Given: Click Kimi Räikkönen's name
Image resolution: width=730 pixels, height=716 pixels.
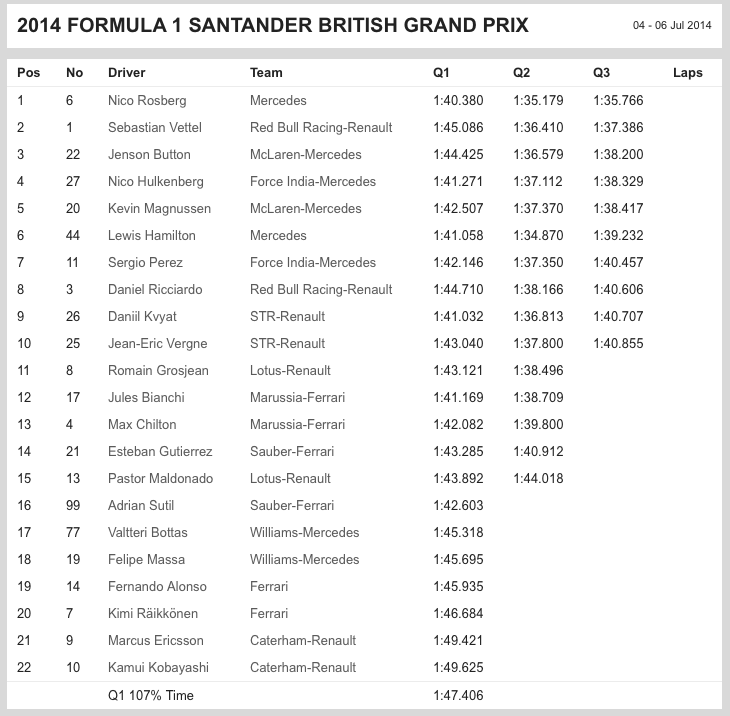Looking at the screenshot, I should [152, 614].
